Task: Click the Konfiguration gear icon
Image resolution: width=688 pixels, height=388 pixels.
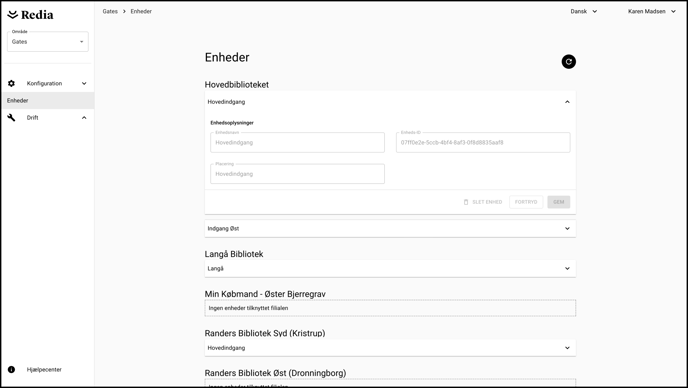Action: tap(11, 83)
